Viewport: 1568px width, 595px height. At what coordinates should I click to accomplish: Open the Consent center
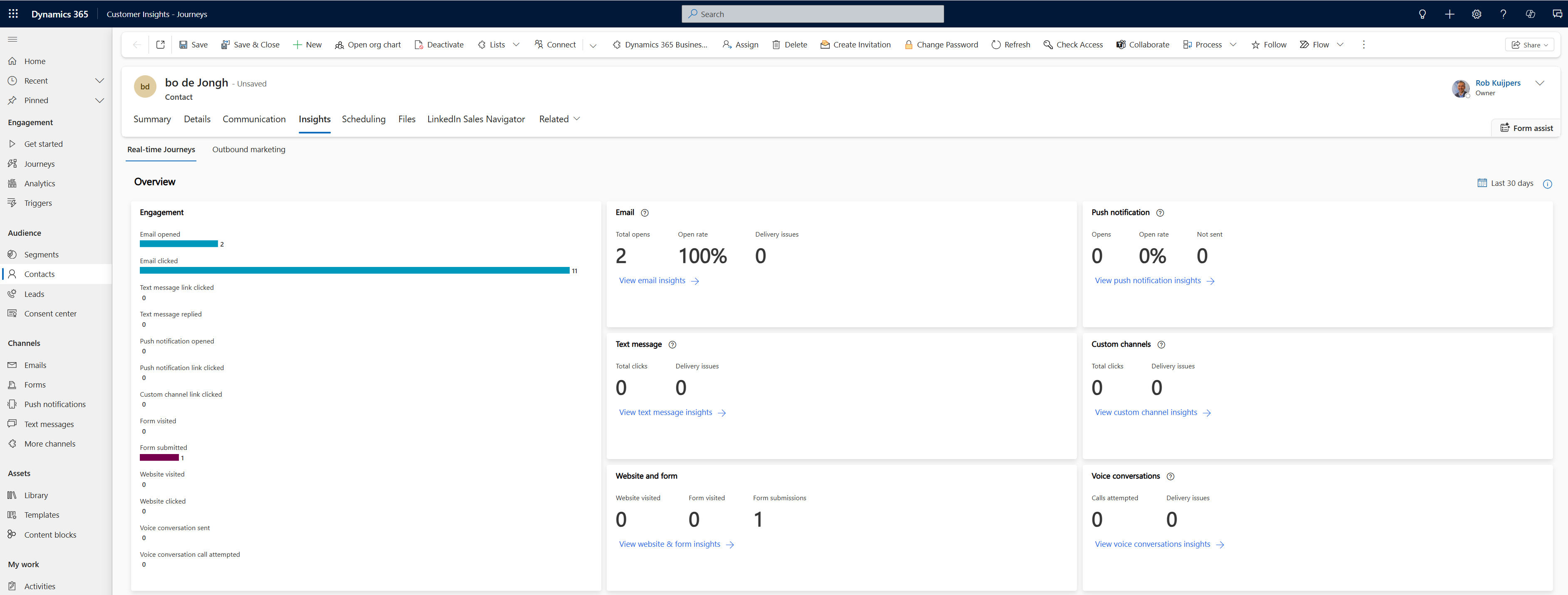(49, 313)
